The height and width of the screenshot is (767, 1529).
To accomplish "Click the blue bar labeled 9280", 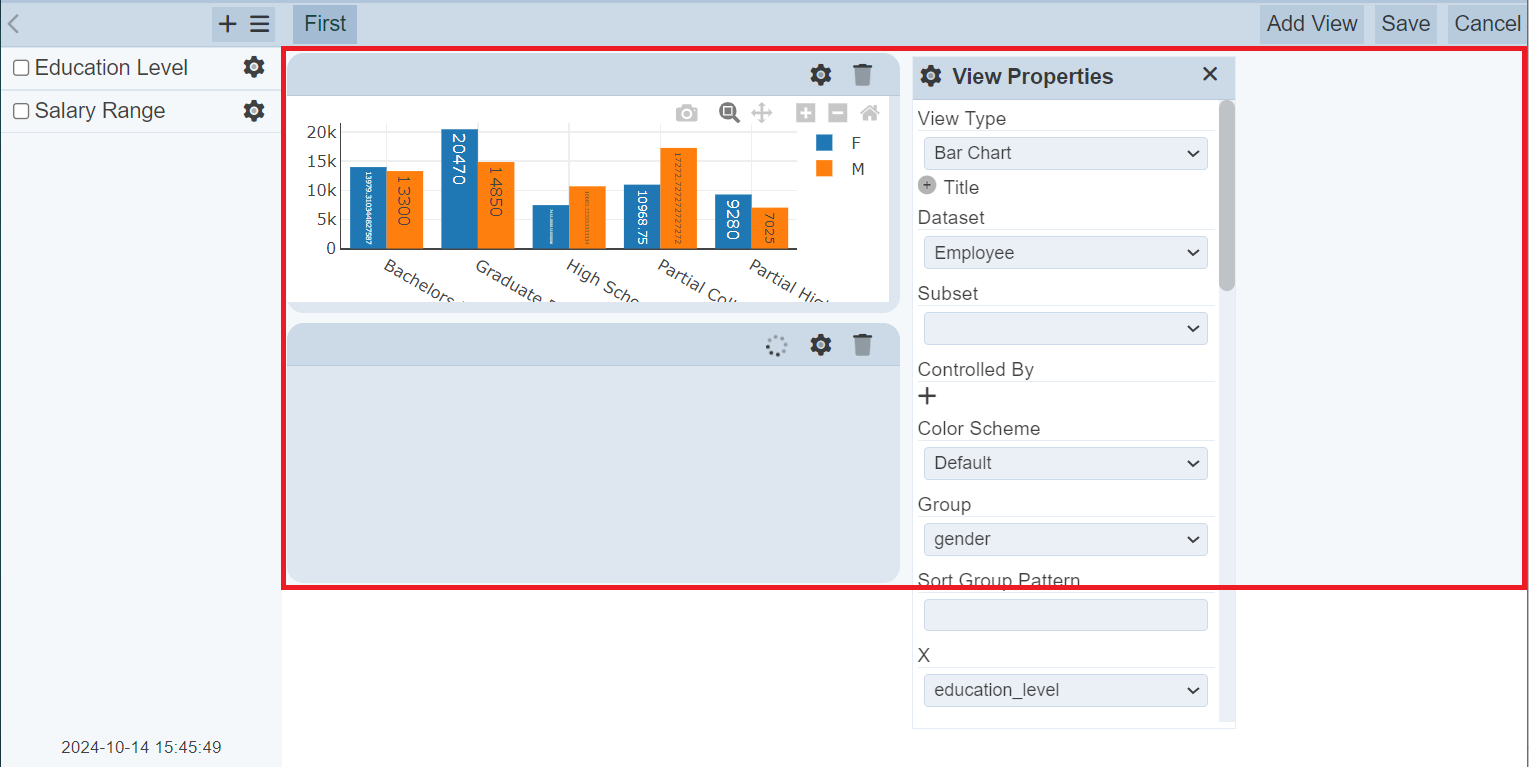I will pyautogui.click(x=733, y=222).
